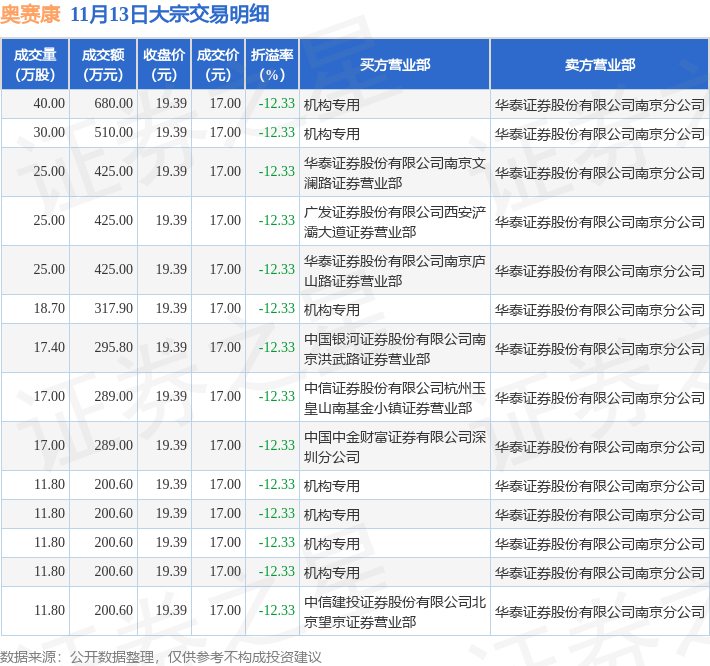The image size is (710, 666).
Task: Open 中国银河证券南京洪武路证券营业部 buyer entry
Action: point(394,347)
